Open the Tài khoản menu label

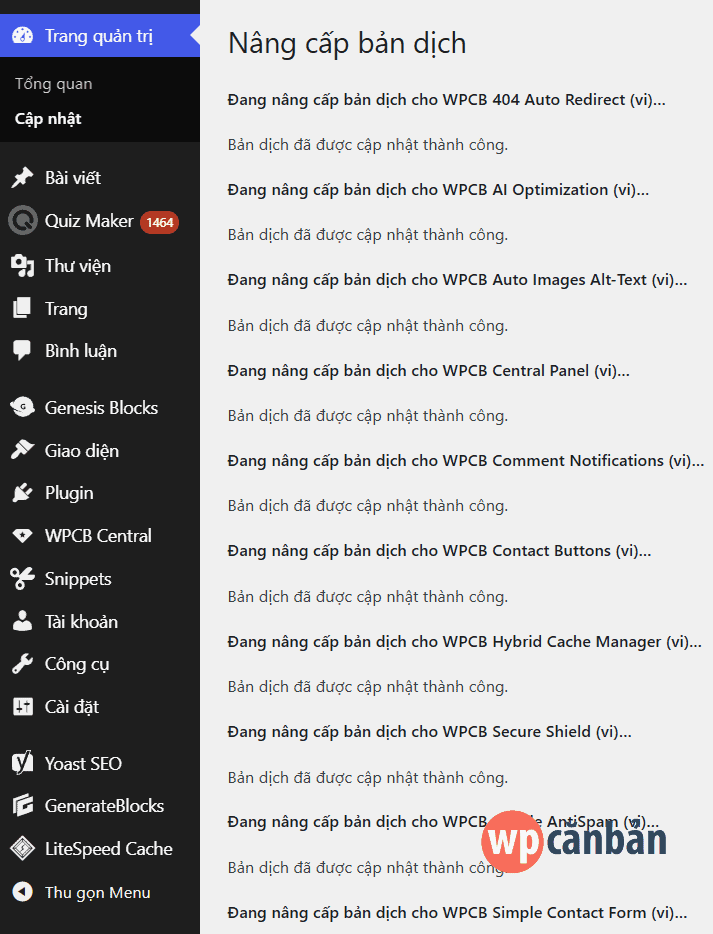click(x=82, y=621)
